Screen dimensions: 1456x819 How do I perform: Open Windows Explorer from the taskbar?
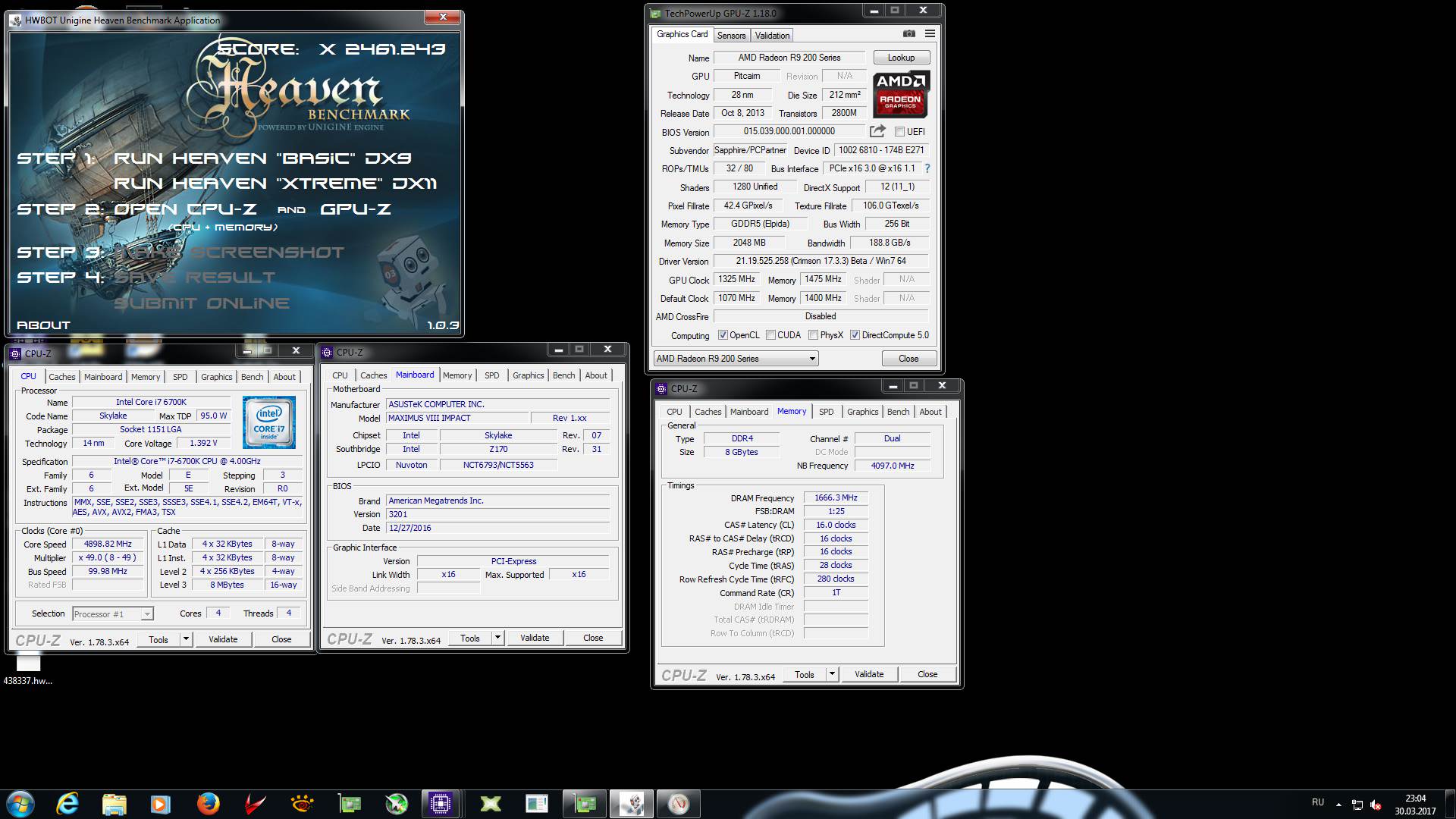coord(115,804)
